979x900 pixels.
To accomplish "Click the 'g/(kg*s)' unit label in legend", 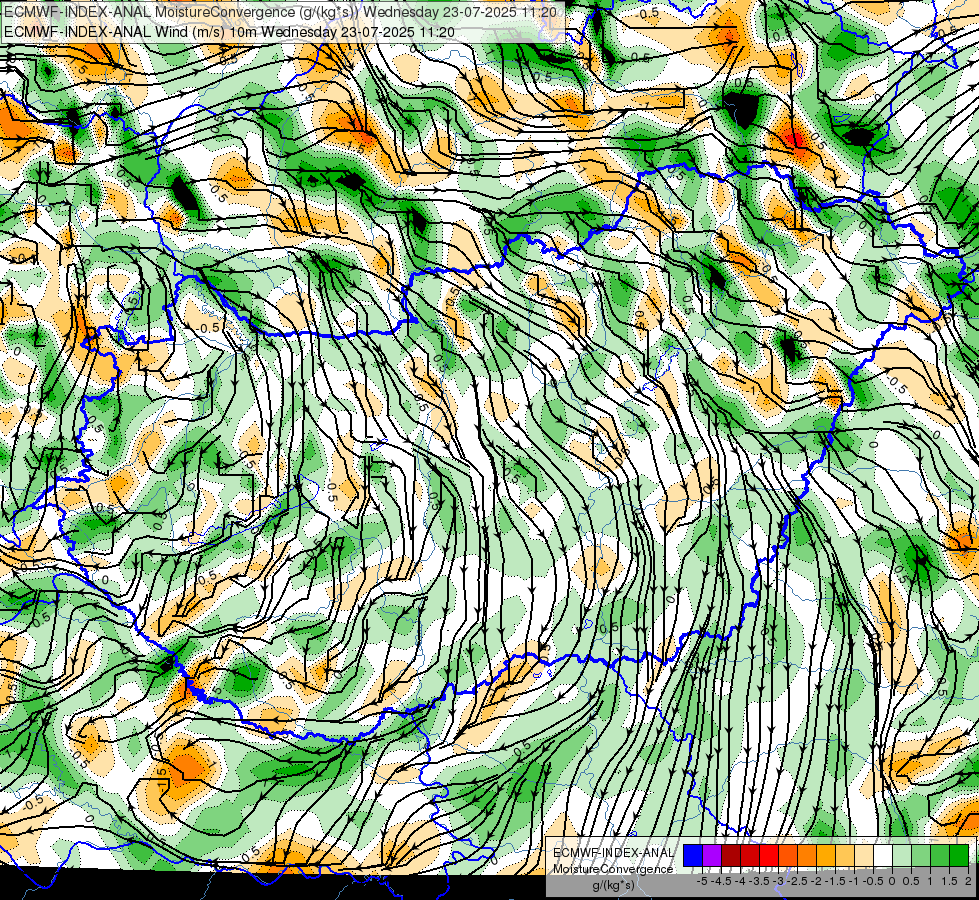I will coord(614,886).
